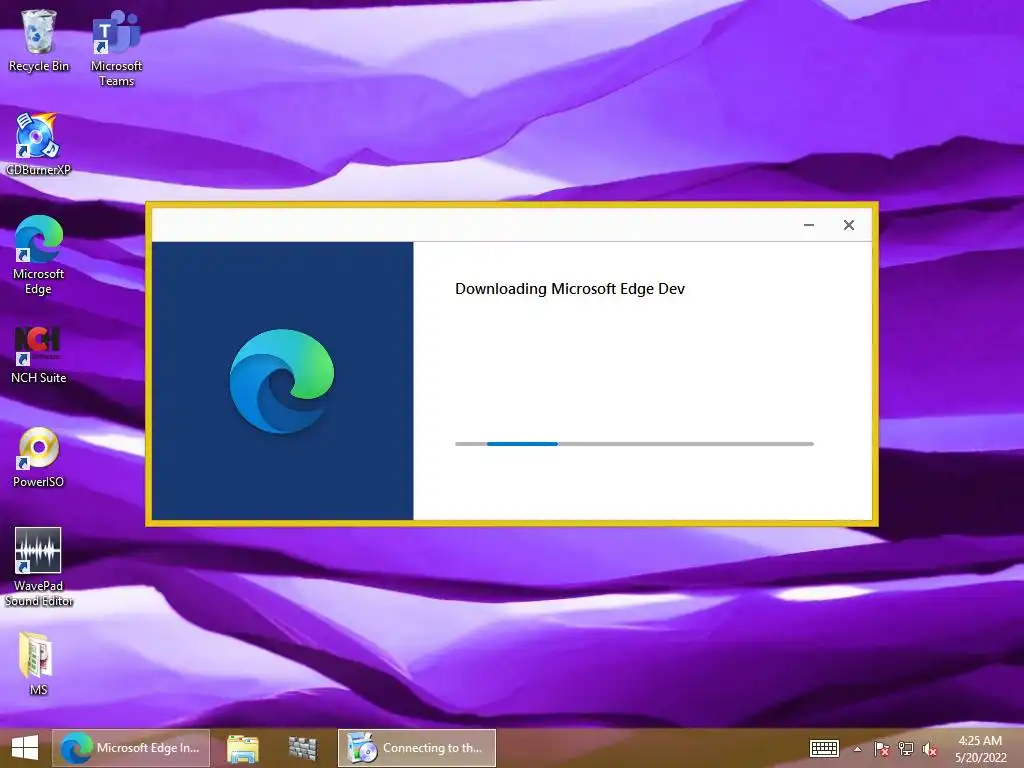
Task: Click the 'Downloading Microsoft Edge Dev' text
Action: pyautogui.click(x=569, y=289)
